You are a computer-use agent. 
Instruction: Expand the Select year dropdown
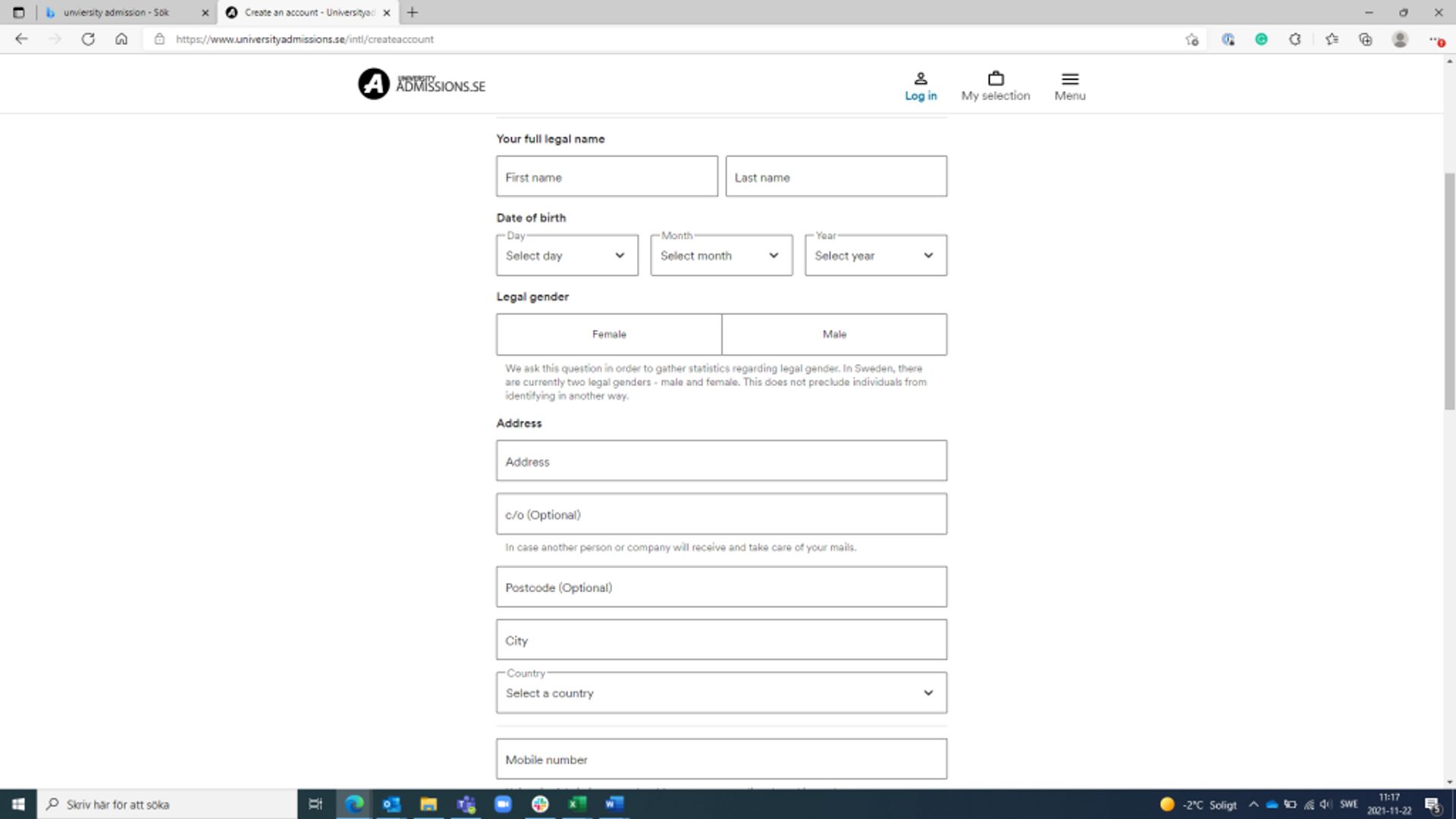point(875,255)
